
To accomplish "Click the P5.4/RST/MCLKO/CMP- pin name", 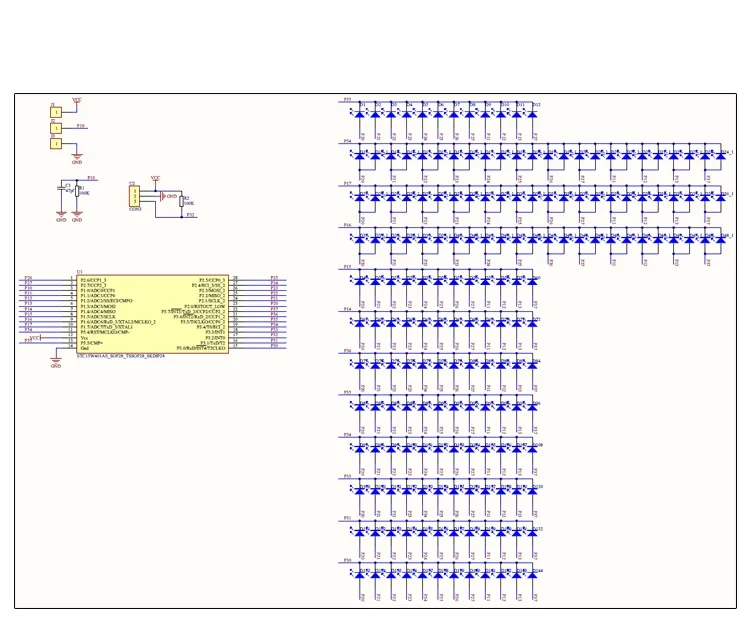I will (105, 332).
